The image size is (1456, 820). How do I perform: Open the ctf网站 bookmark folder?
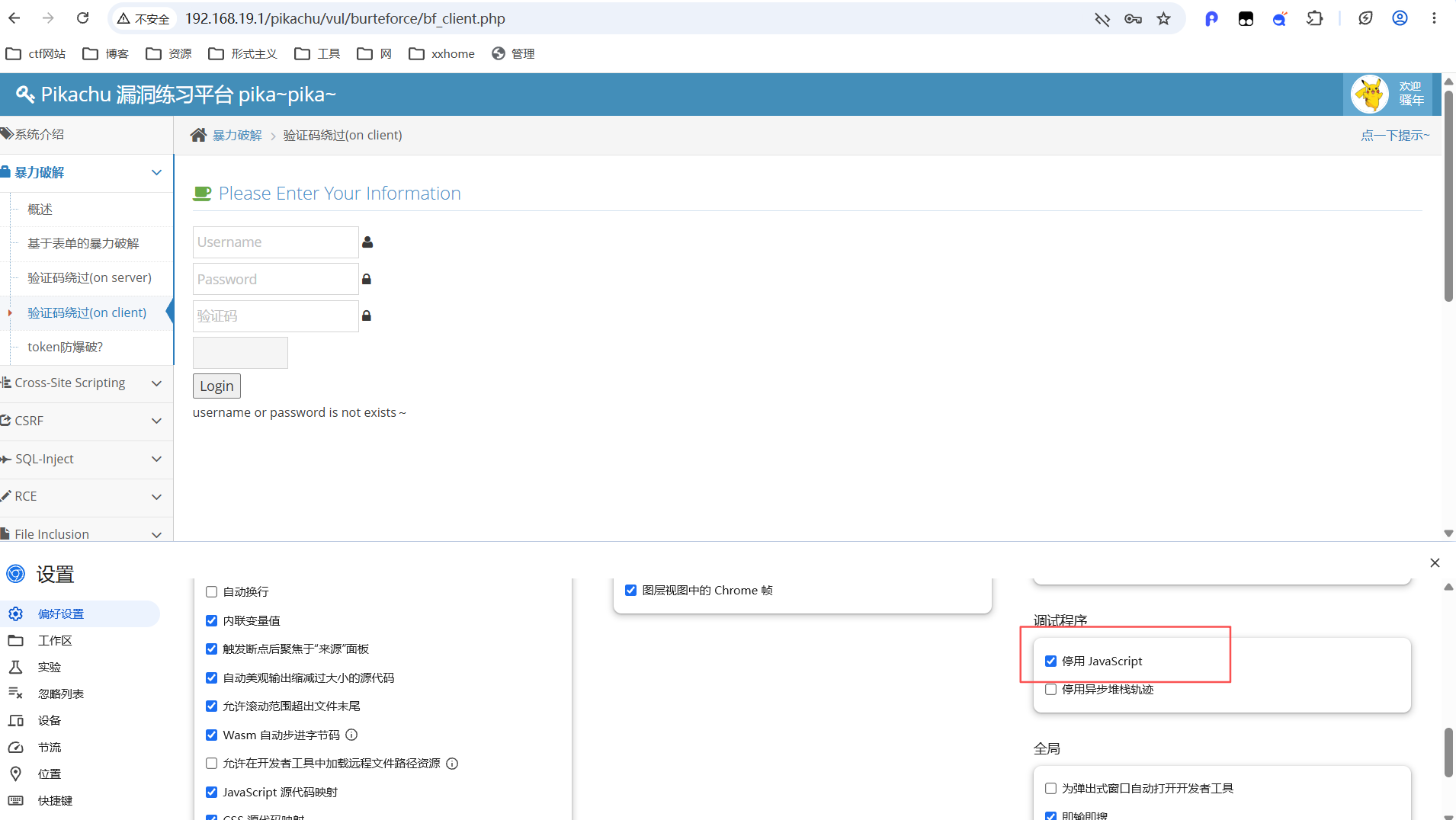tap(36, 53)
